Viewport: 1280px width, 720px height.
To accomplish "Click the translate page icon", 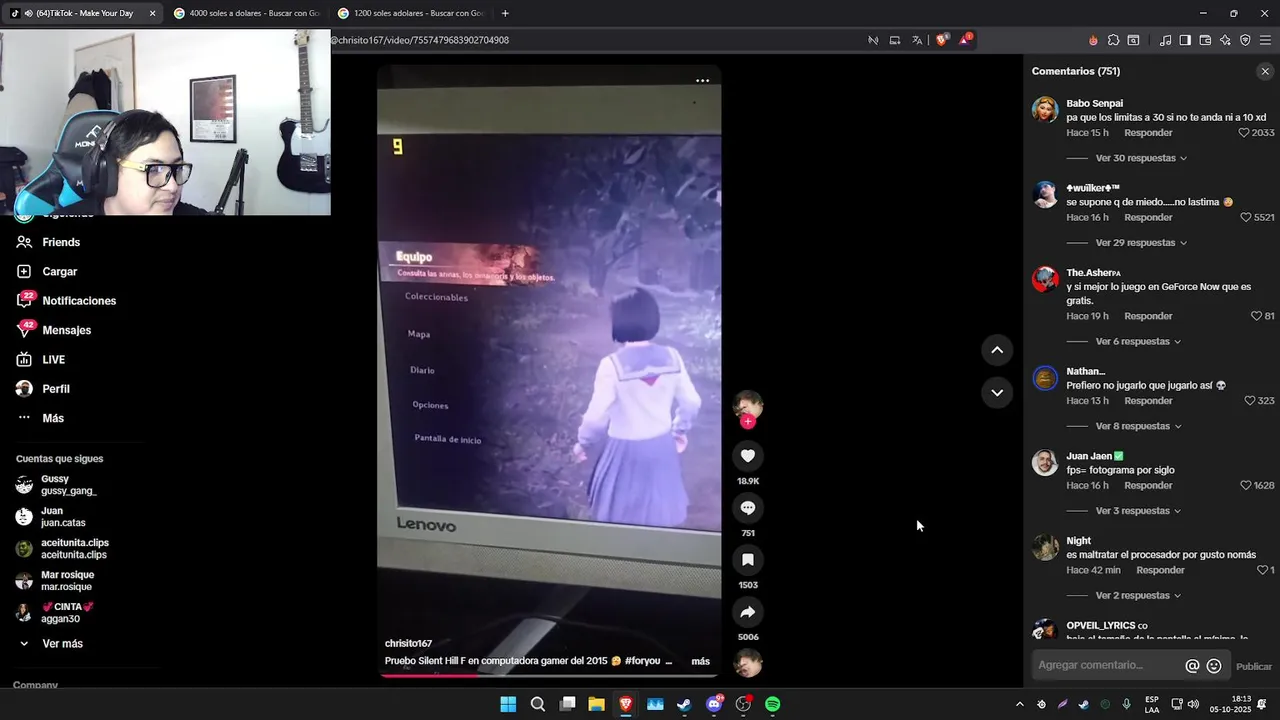I will [917, 40].
